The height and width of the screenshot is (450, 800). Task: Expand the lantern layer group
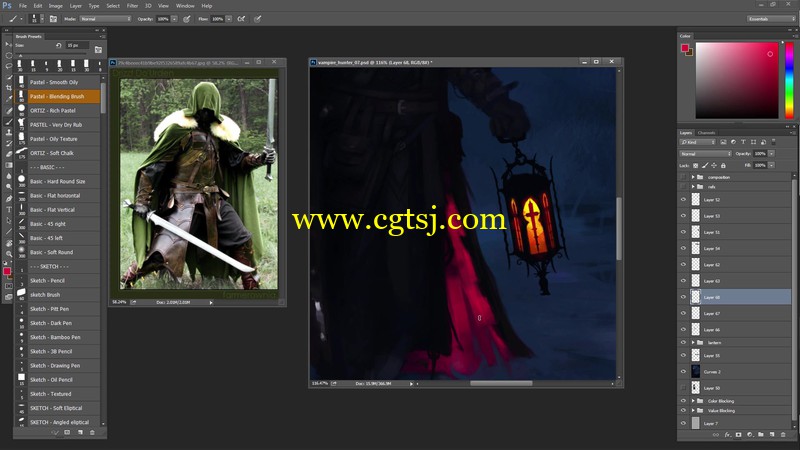pos(693,342)
